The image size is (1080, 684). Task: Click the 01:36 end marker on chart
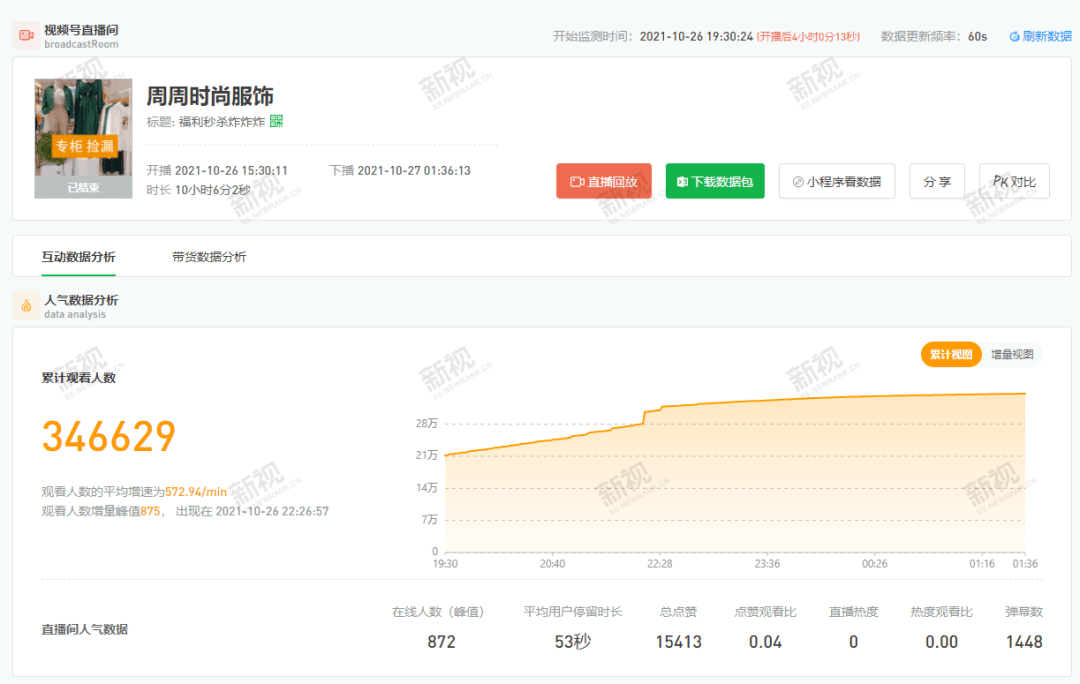(1024, 564)
